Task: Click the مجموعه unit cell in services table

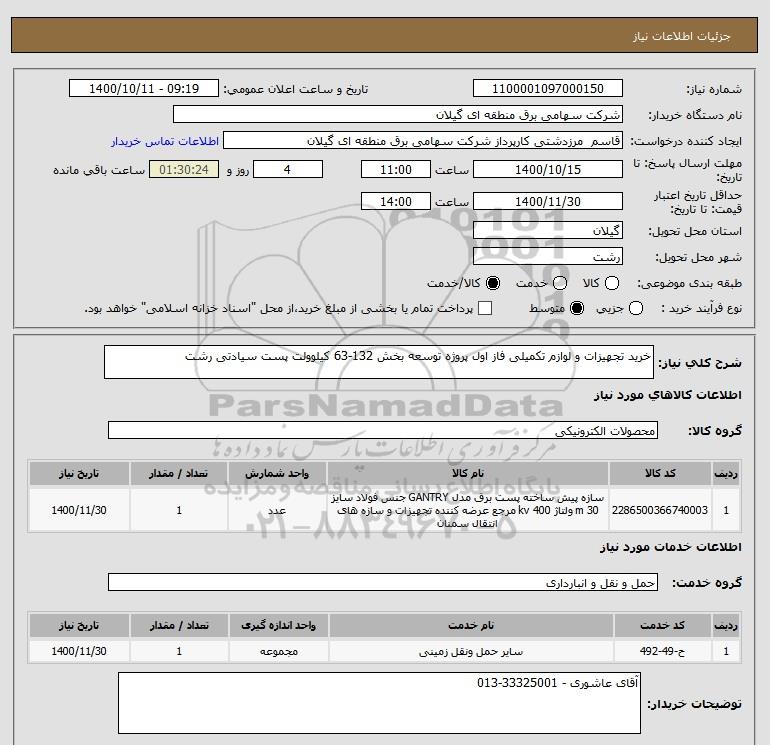Action: pyautogui.click(x=278, y=651)
